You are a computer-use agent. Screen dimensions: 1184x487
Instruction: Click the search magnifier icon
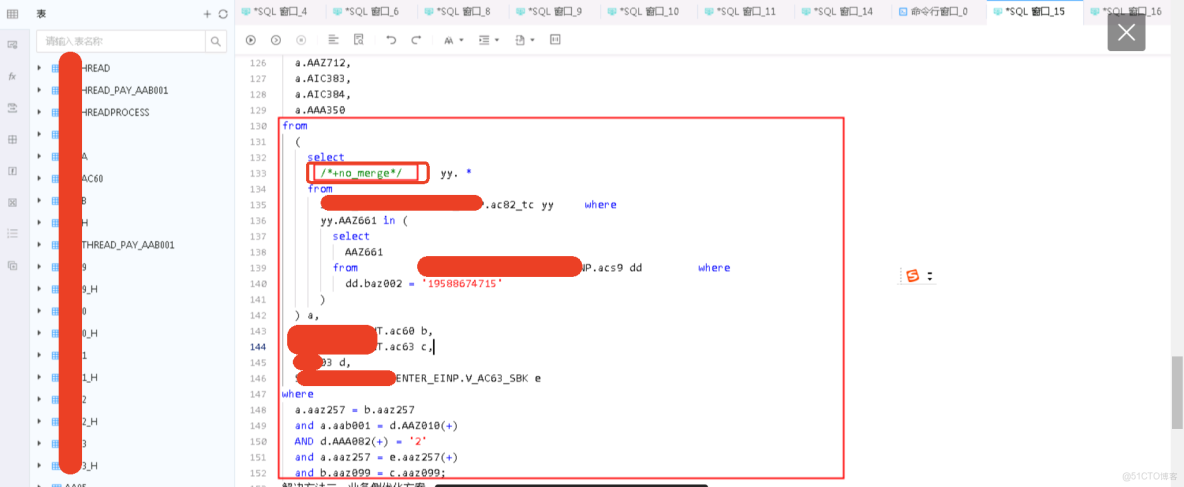(x=216, y=41)
